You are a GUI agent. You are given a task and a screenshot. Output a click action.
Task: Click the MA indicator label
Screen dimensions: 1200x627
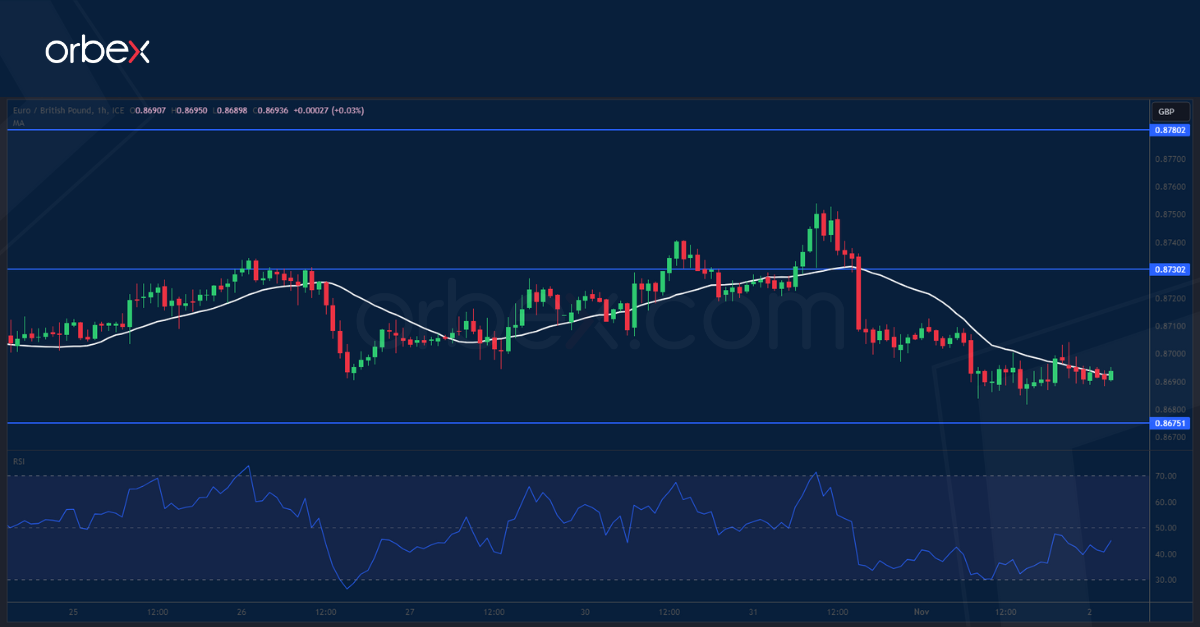click(x=18, y=122)
